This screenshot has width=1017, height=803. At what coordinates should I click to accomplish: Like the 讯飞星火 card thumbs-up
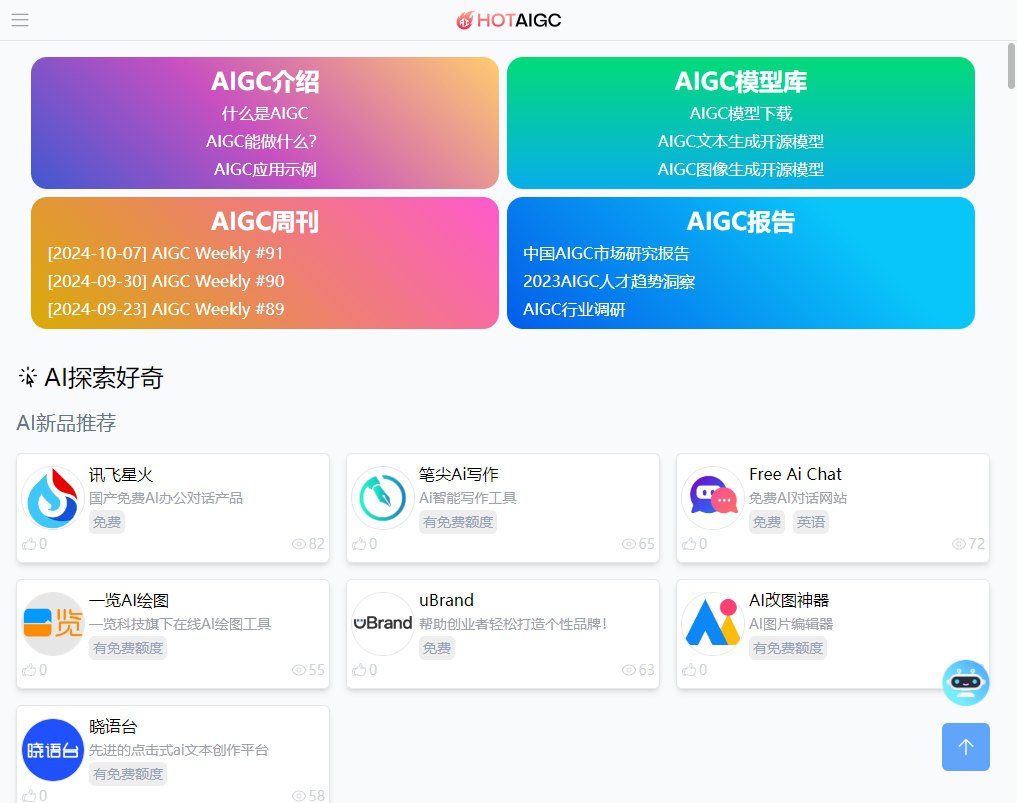[x=29, y=544]
